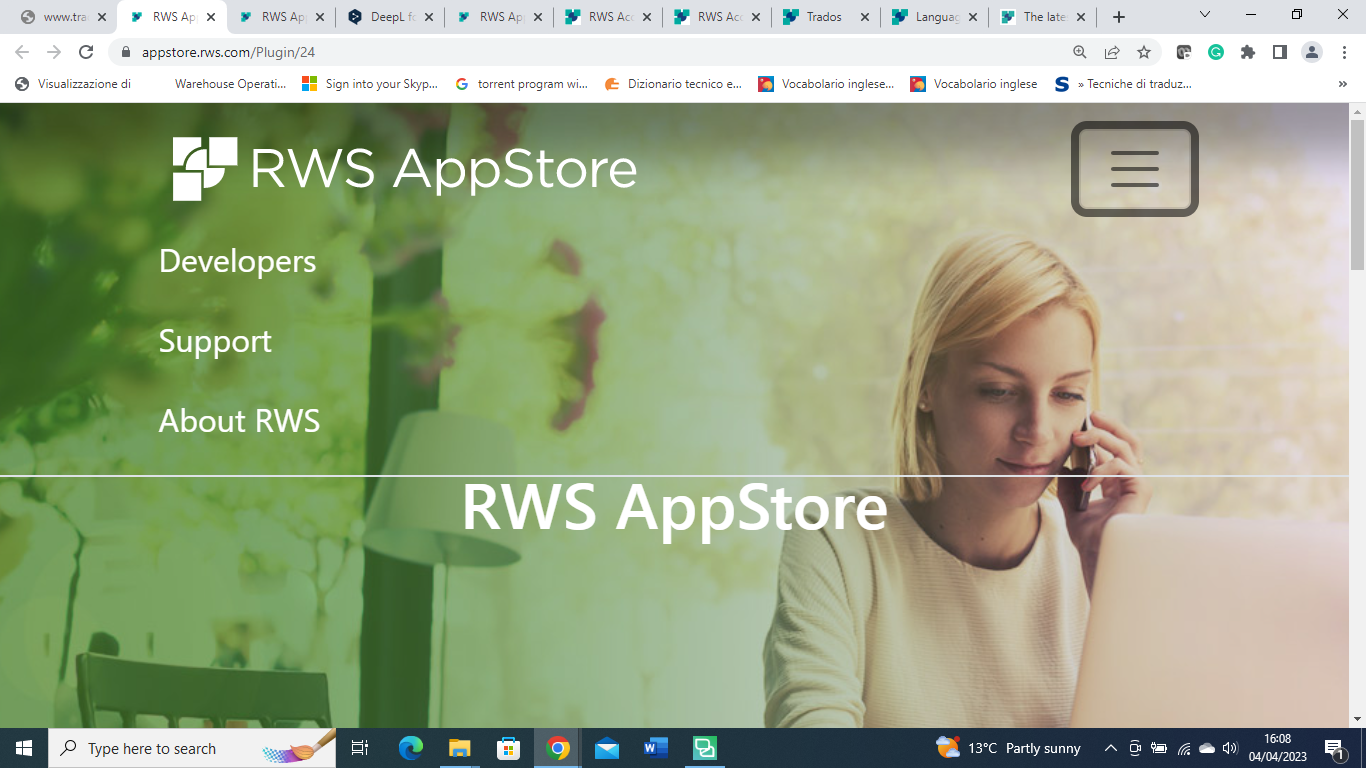Screen dimensions: 1366x768
Task: Expand the overflow bookmarks chevron
Action: [x=1342, y=84]
